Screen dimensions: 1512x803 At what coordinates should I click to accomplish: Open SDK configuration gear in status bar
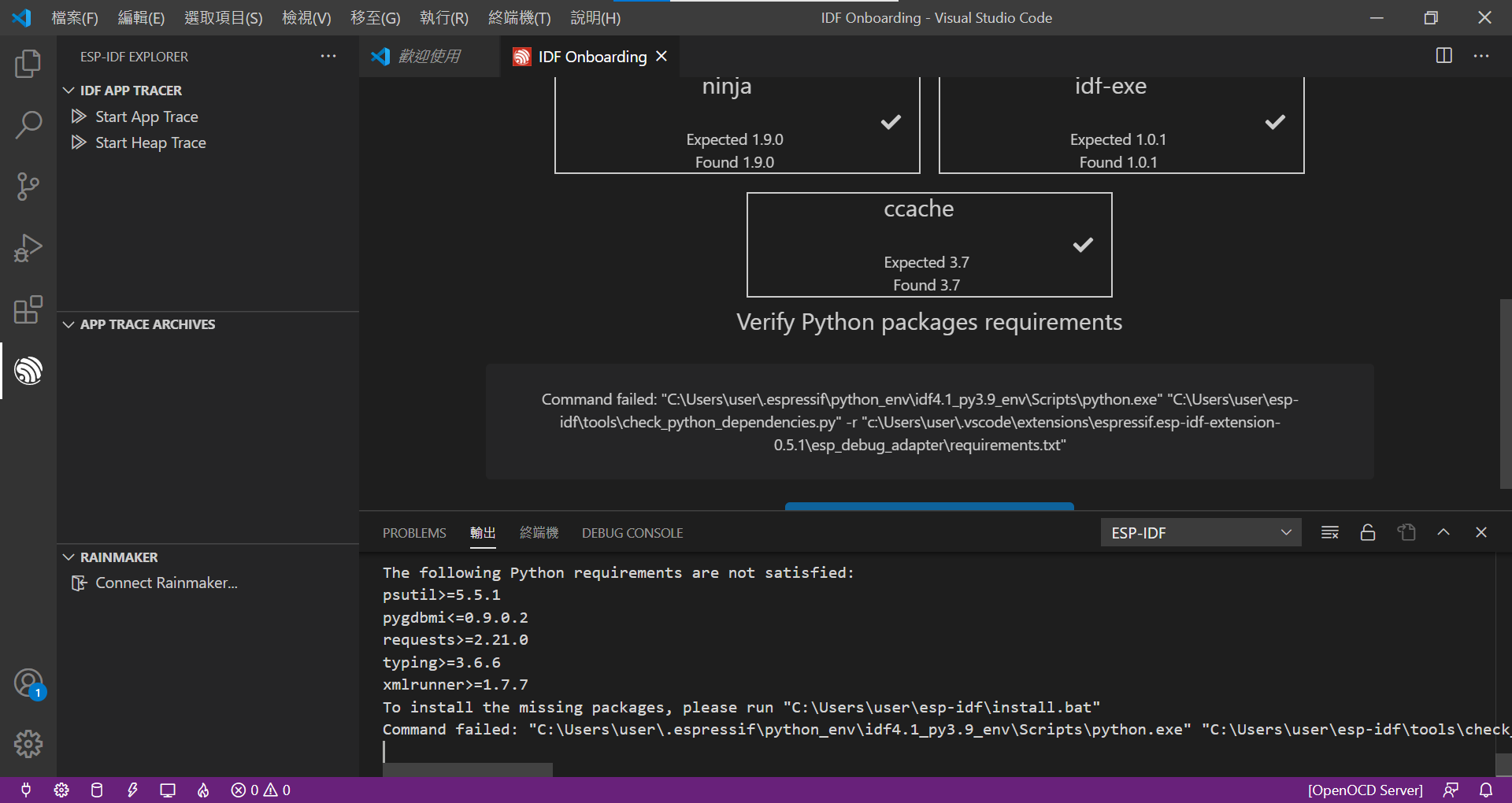point(61,790)
